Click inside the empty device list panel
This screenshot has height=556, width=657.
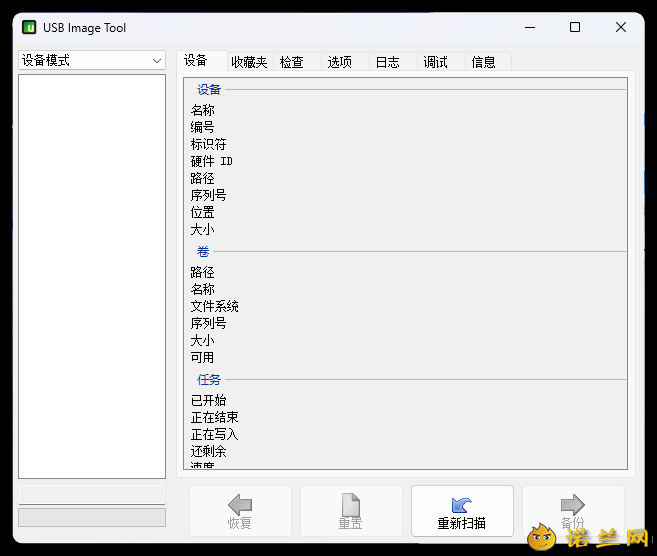click(x=92, y=276)
